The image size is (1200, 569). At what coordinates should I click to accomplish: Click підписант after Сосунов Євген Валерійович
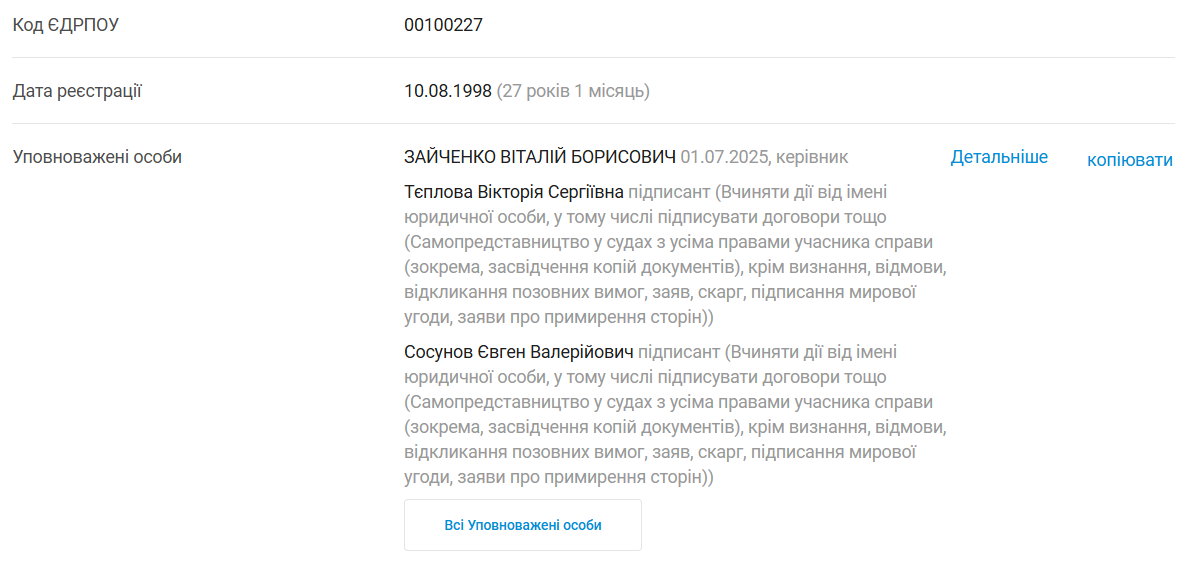coord(679,352)
